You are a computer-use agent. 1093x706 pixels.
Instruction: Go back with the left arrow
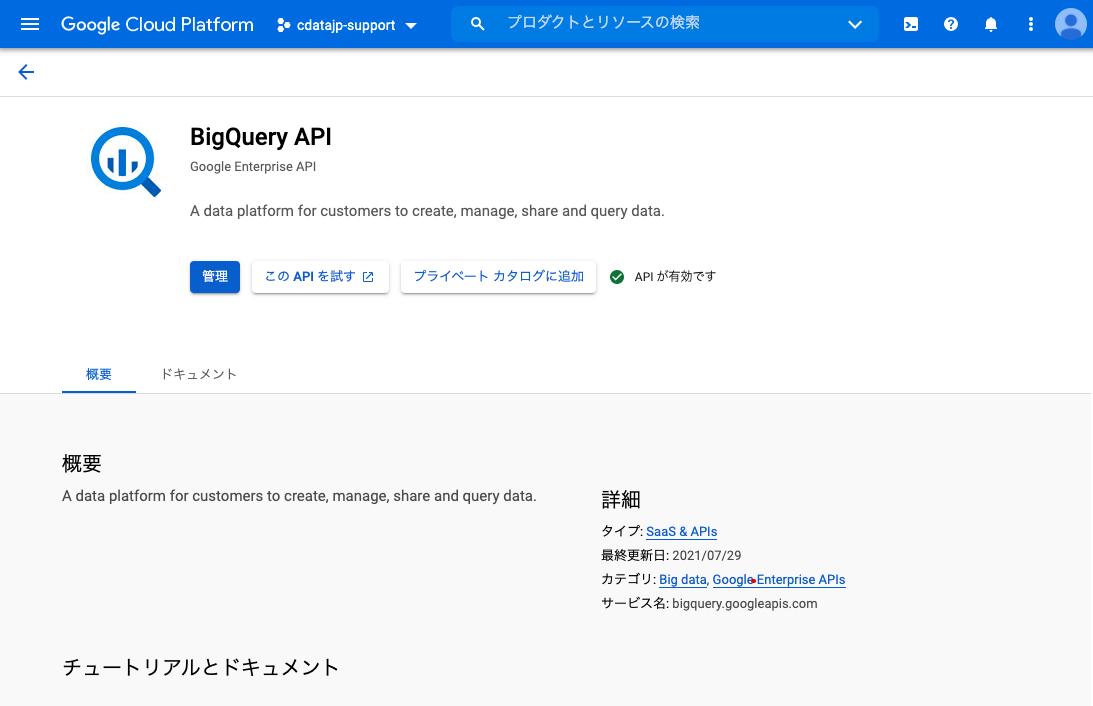click(x=26, y=72)
